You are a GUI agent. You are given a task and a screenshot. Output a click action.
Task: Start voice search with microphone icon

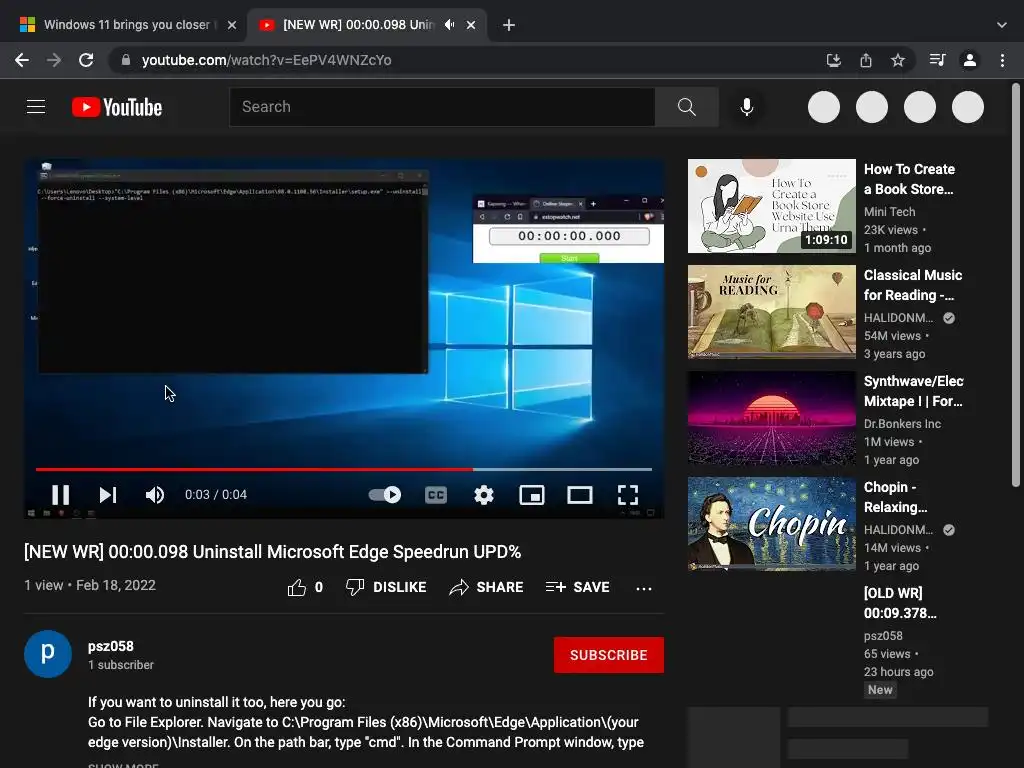(x=746, y=107)
